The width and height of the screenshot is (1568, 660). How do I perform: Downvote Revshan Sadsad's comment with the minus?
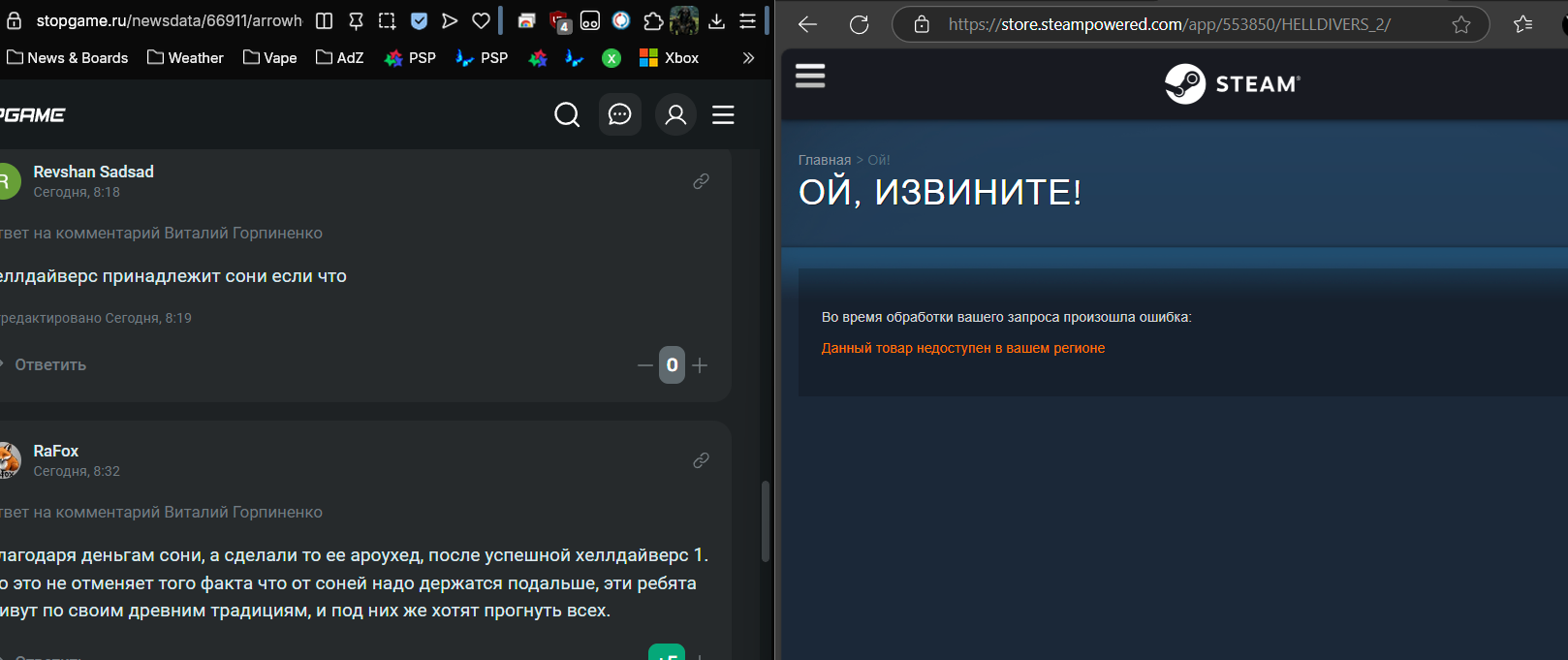[x=645, y=365]
